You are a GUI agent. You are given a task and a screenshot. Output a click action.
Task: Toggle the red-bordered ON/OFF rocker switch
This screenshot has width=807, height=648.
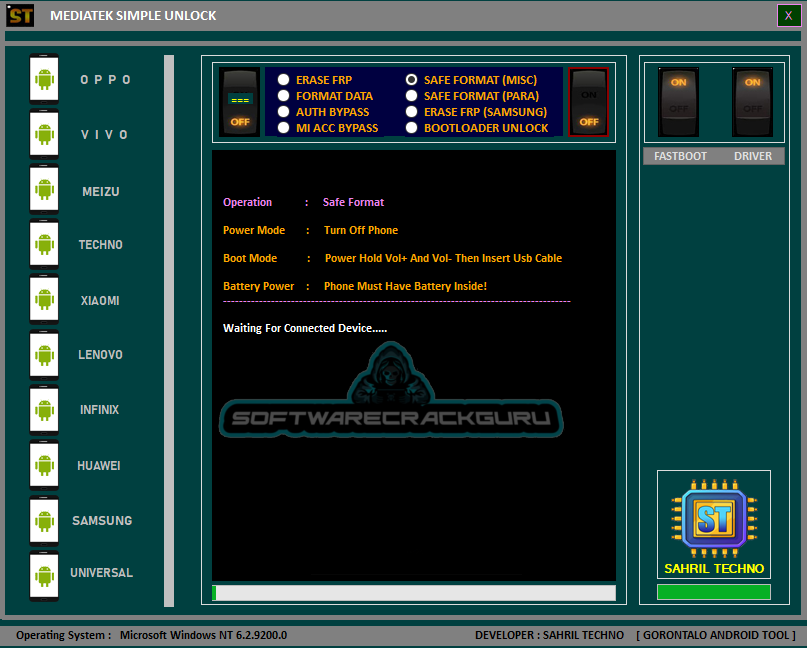pyautogui.click(x=588, y=102)
